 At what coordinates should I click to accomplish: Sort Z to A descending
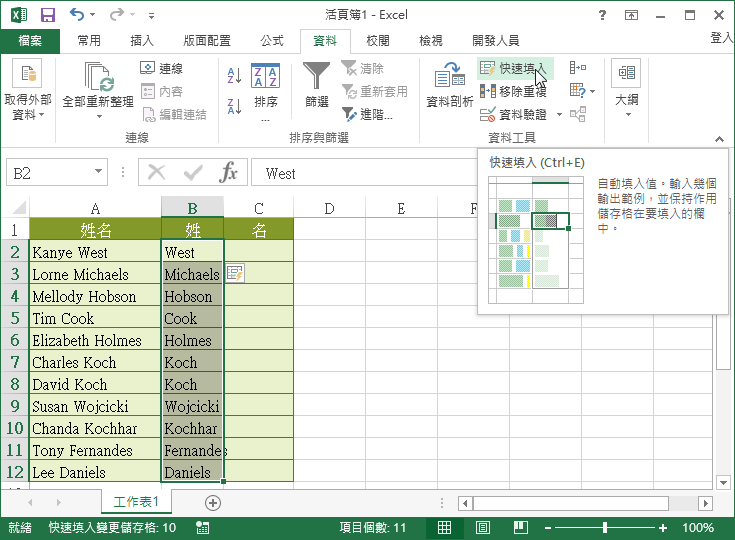[x=234, y=106]
